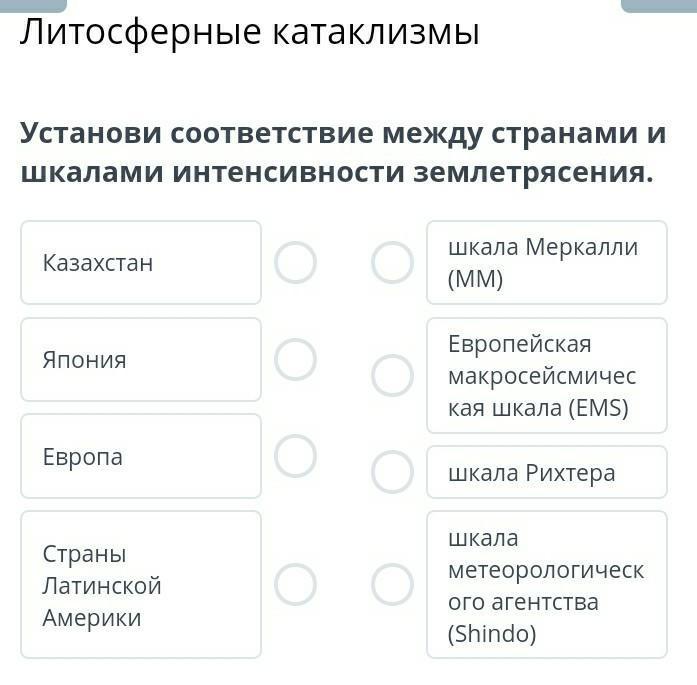Select the circle beside Япония
This screenshot has width=697, height=685.
coord(296,359)
